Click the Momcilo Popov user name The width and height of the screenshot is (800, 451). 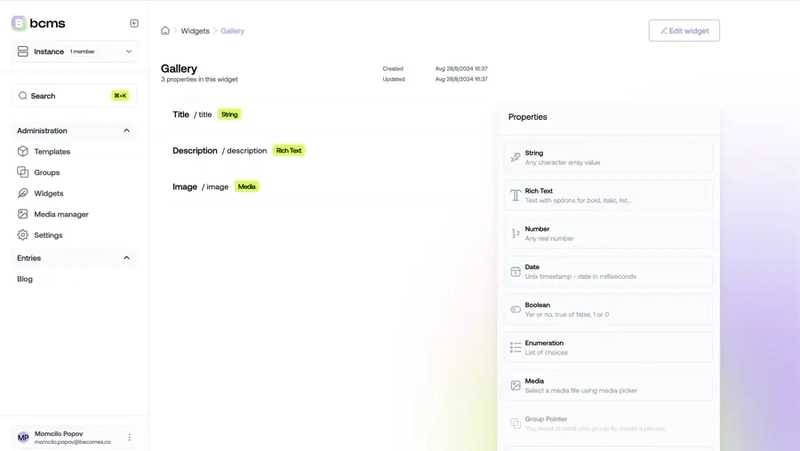pos(59,434)
